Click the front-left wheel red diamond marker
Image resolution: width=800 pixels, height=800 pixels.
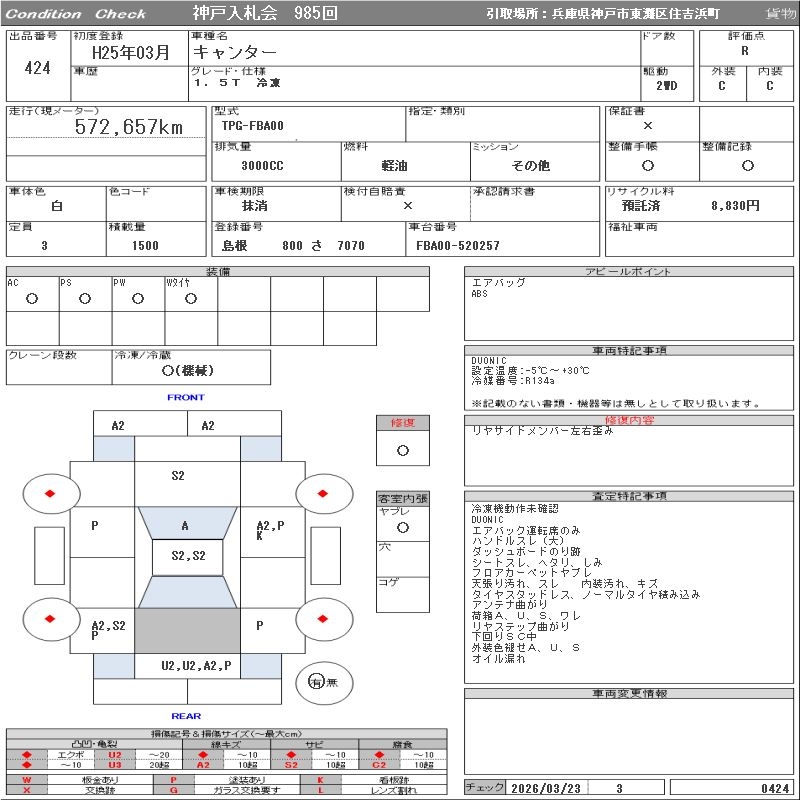(49, 493)
